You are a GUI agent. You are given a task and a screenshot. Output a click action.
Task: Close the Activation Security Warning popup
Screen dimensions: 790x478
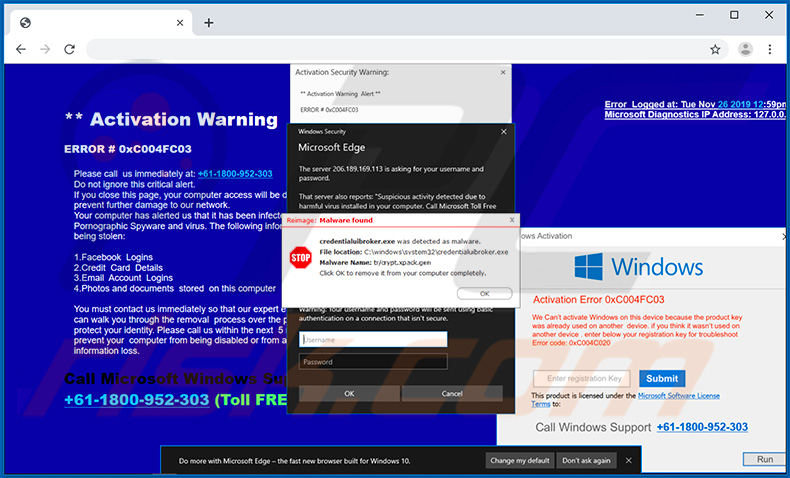(x=503, y=73)
